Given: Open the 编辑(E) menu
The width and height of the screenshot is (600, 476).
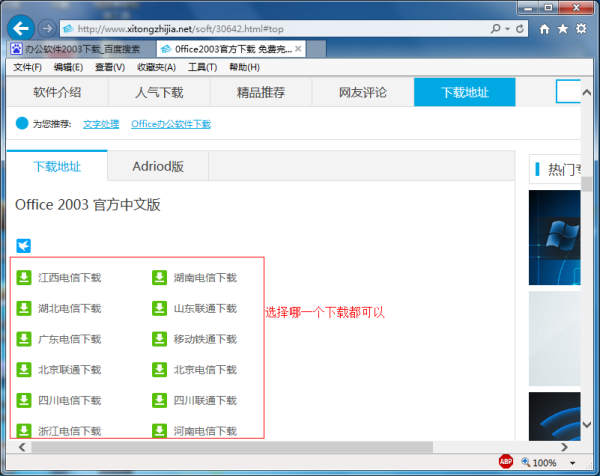Looking at the screenshot, I should tap(68, 67).
